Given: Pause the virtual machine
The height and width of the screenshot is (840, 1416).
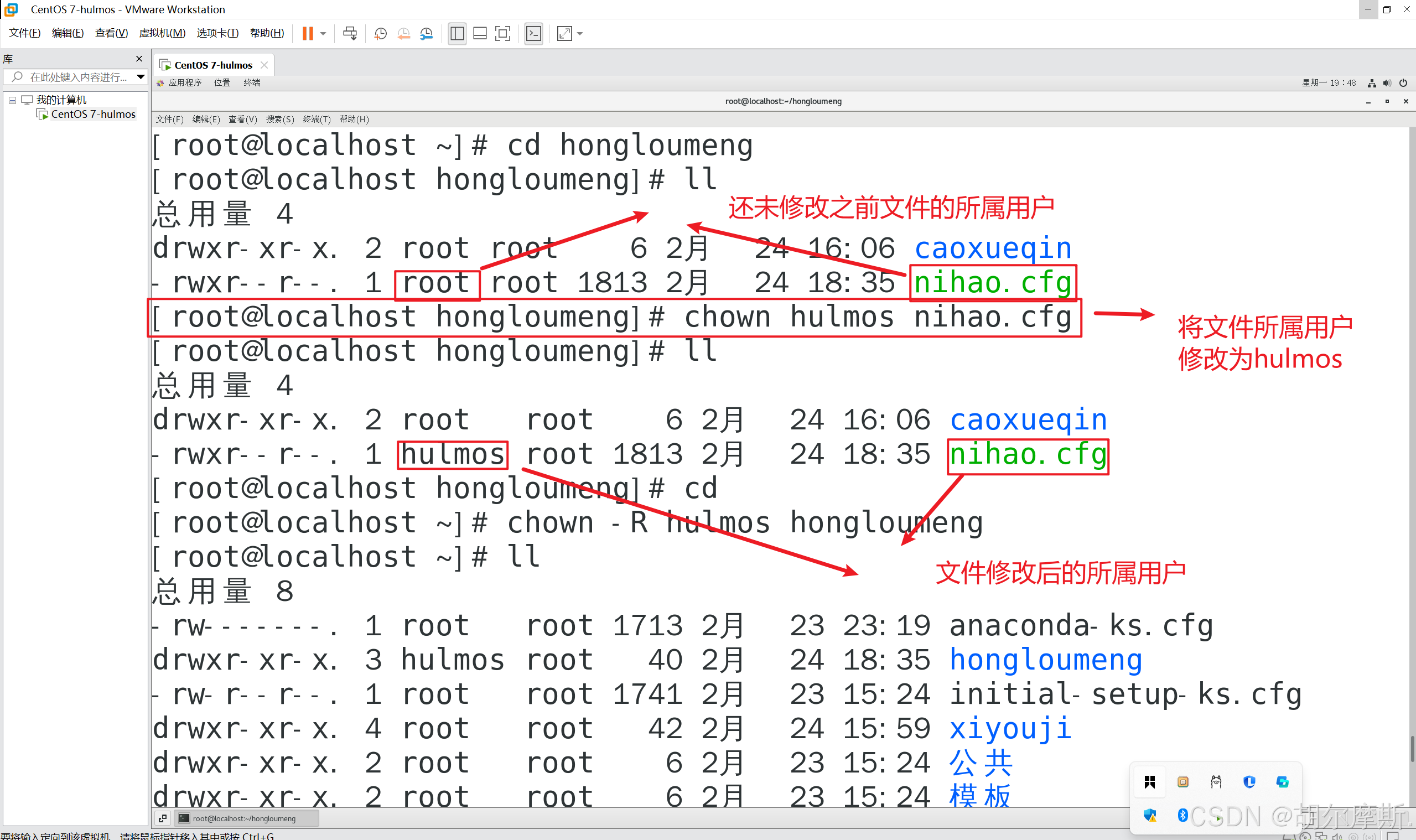Looking at the screenshot, I should (307, 33).
